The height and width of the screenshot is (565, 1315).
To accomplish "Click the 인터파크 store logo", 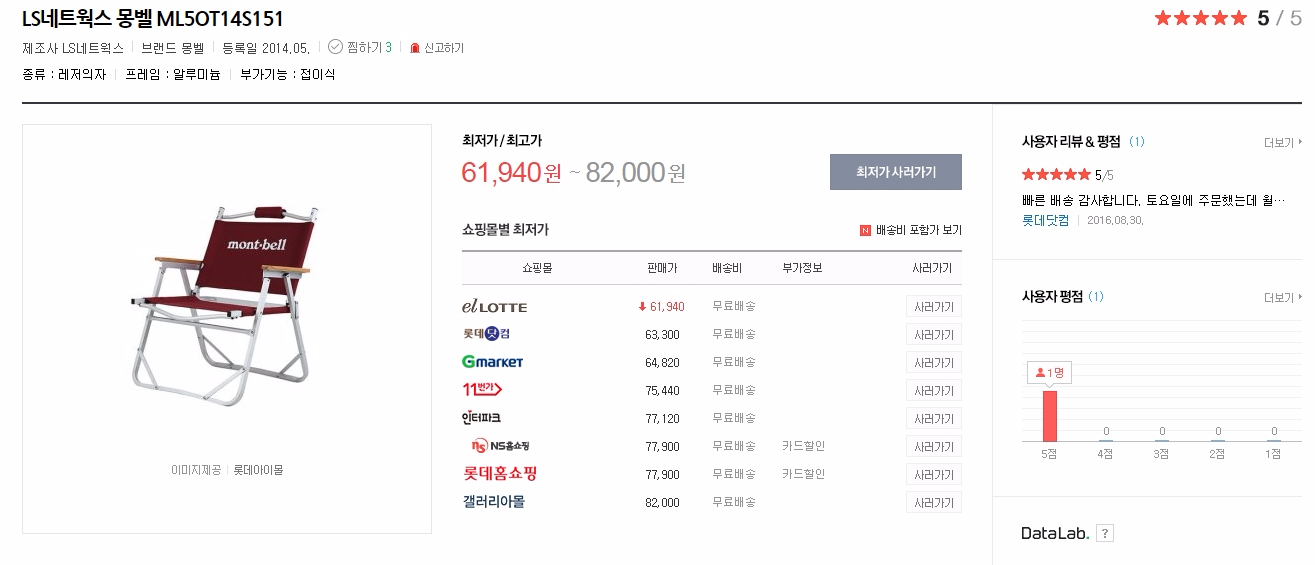I will [x=481, y=418].
